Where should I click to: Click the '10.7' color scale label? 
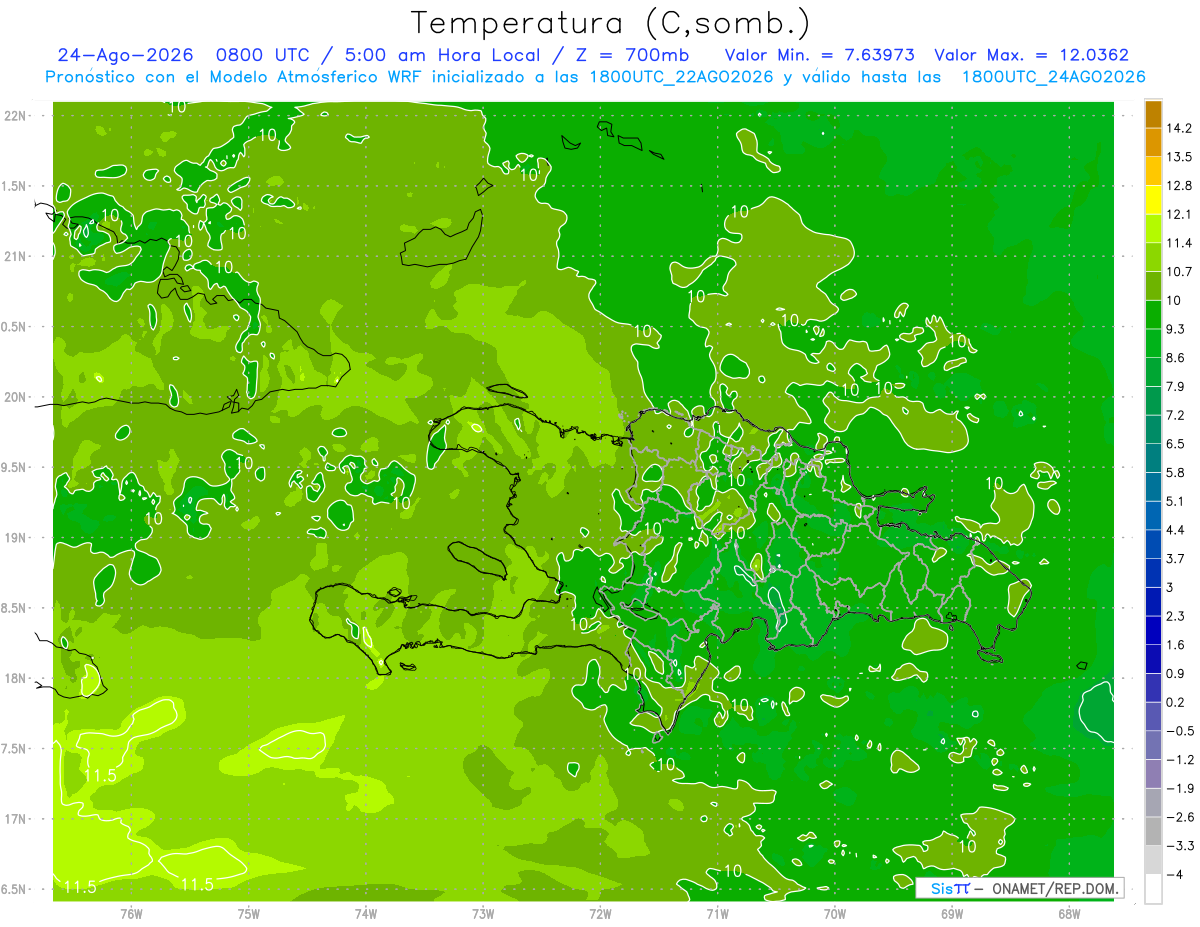[1181, 272]
